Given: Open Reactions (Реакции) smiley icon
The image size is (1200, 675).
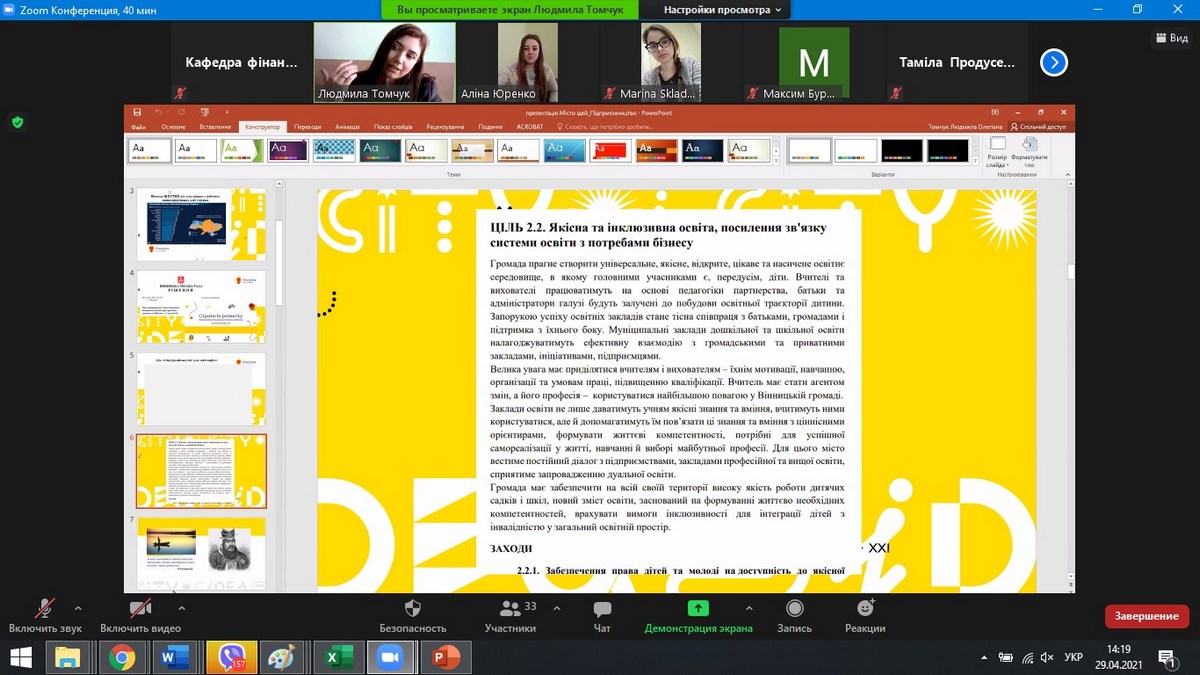Looking at the screenshot, I should click(x=865, y=608).
